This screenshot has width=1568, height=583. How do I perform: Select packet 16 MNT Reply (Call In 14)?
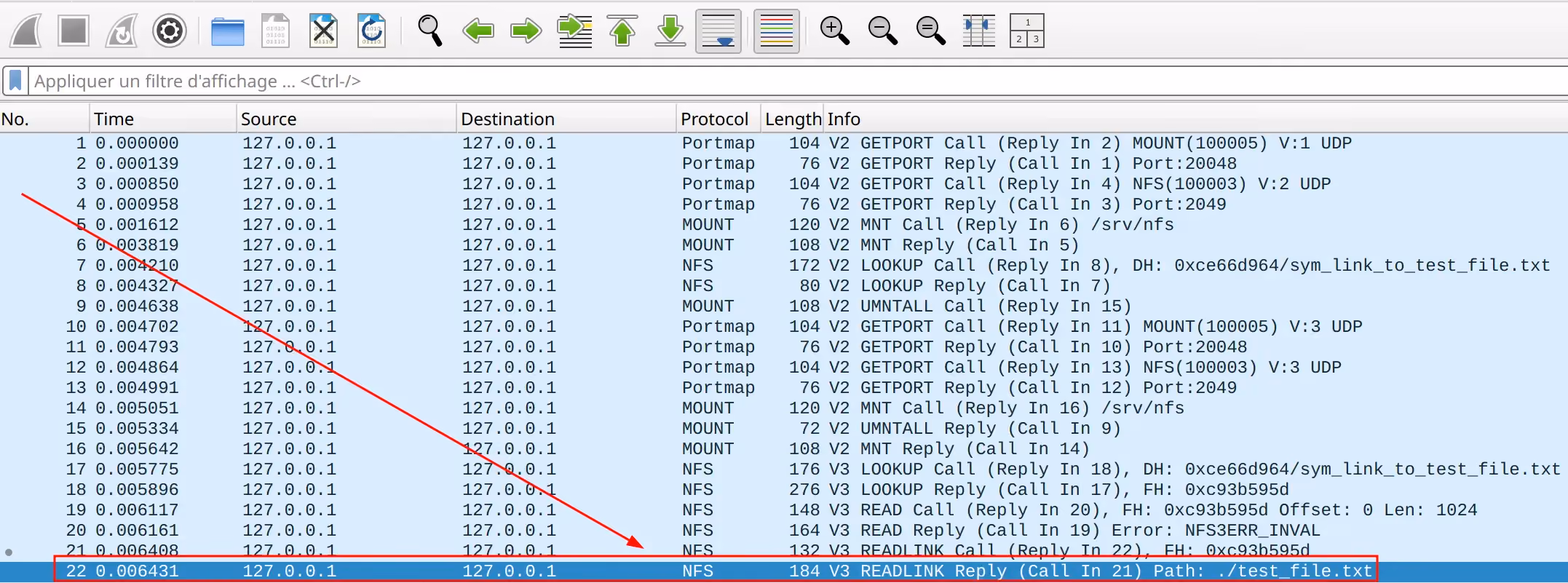click(x=784, y=449)
